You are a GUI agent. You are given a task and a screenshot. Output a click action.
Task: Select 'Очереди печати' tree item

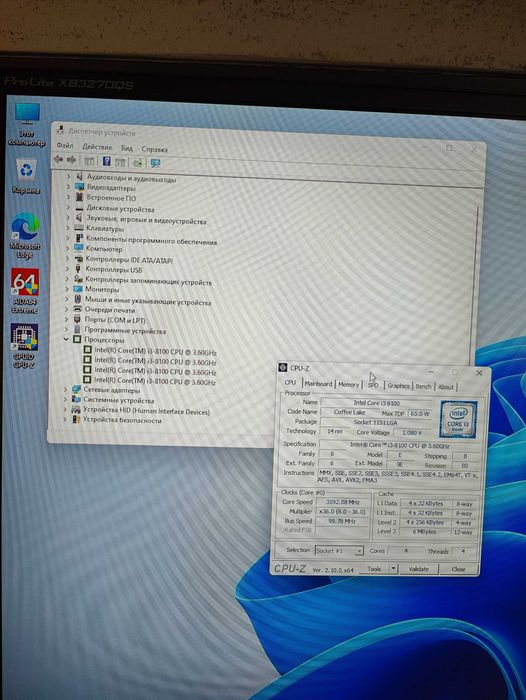(x=109, y=310)
